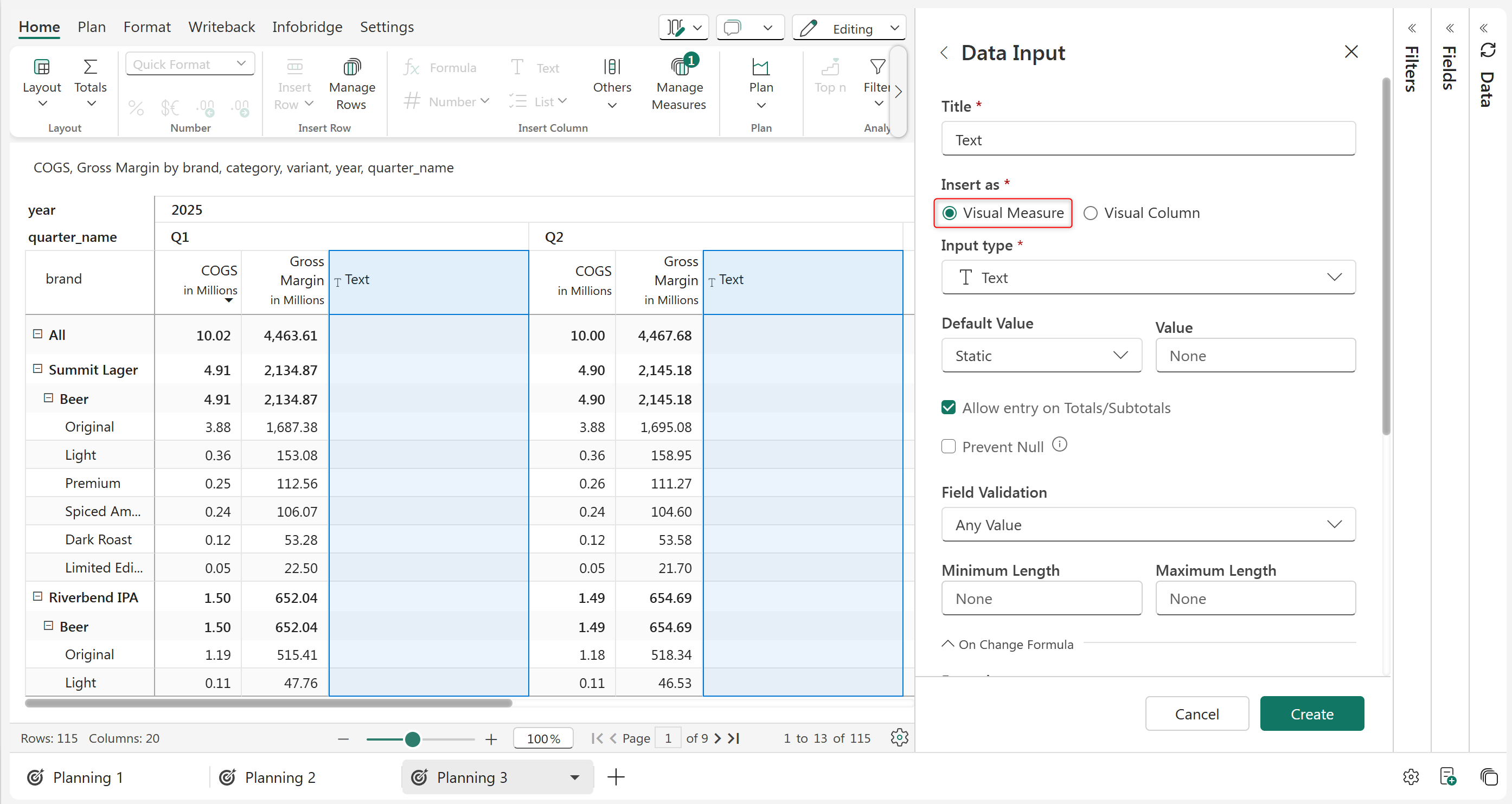
Task: Select the Visual Column radio button
Action: pos(1090,213)
